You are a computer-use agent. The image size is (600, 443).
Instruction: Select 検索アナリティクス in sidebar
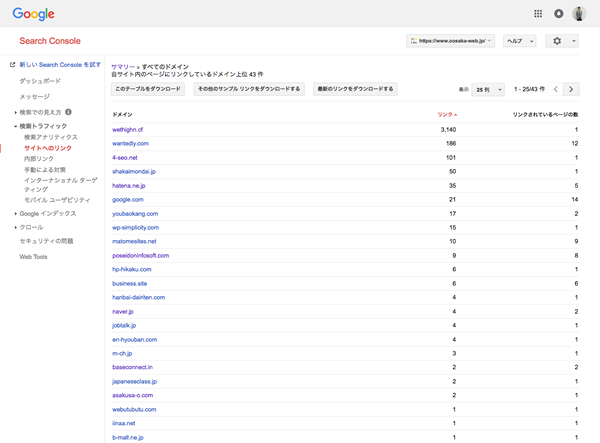click(x=51, y=137)
